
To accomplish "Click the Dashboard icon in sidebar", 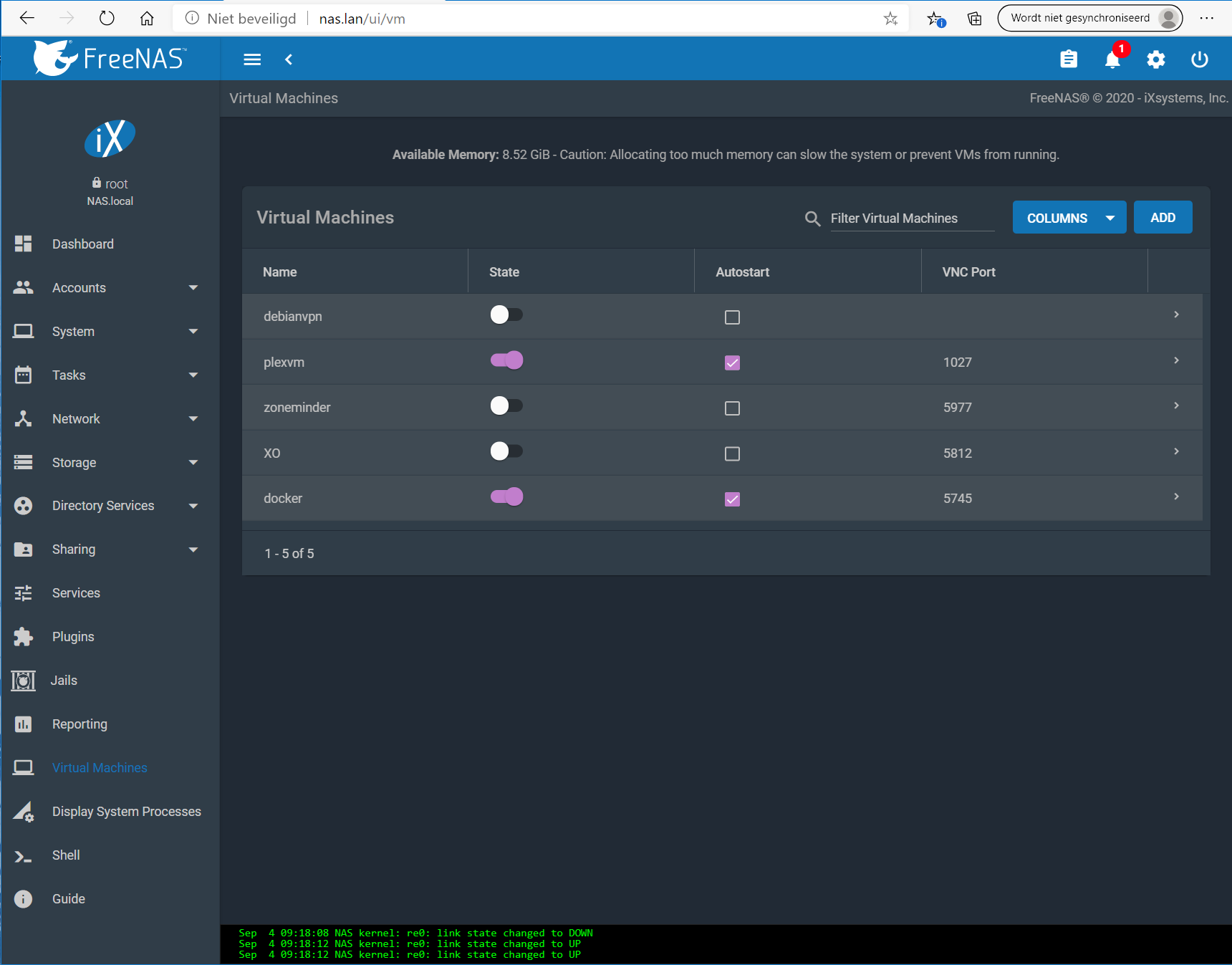I will (23, 244).
